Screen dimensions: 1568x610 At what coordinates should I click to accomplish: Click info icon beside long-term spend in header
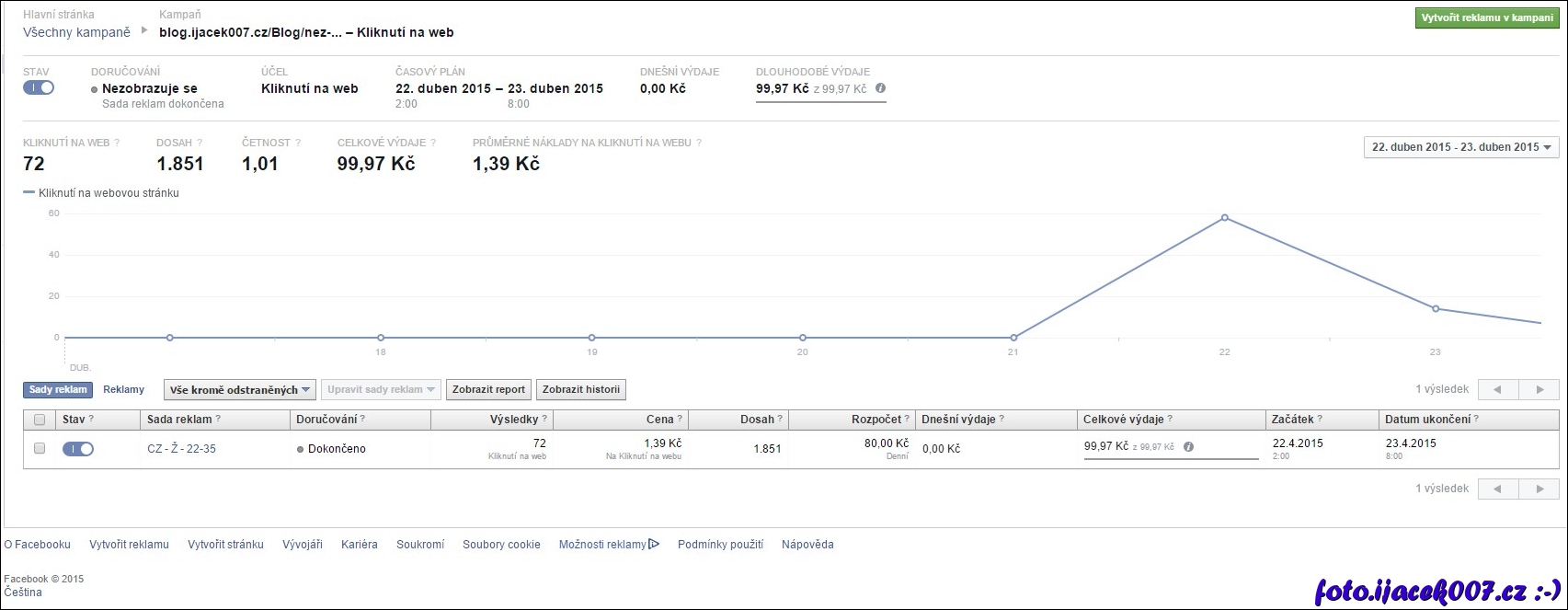(880, 88)
